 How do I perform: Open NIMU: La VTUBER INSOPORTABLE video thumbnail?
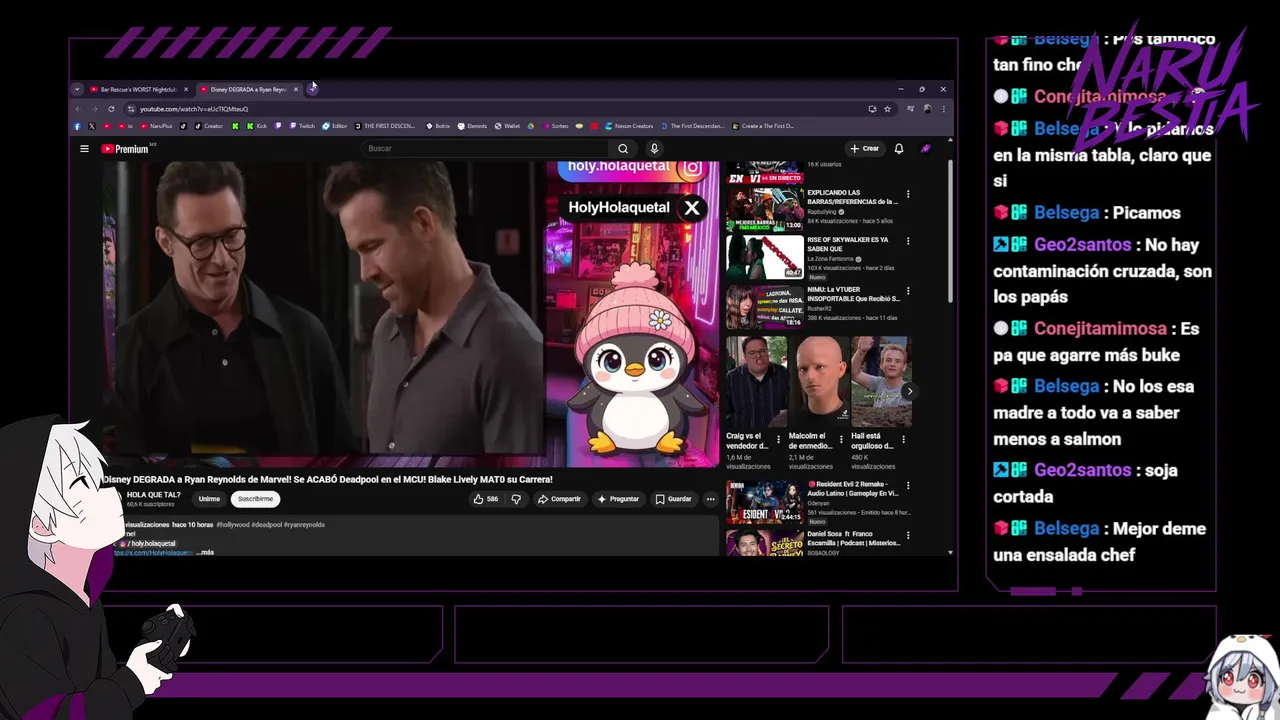pos(765,307)
